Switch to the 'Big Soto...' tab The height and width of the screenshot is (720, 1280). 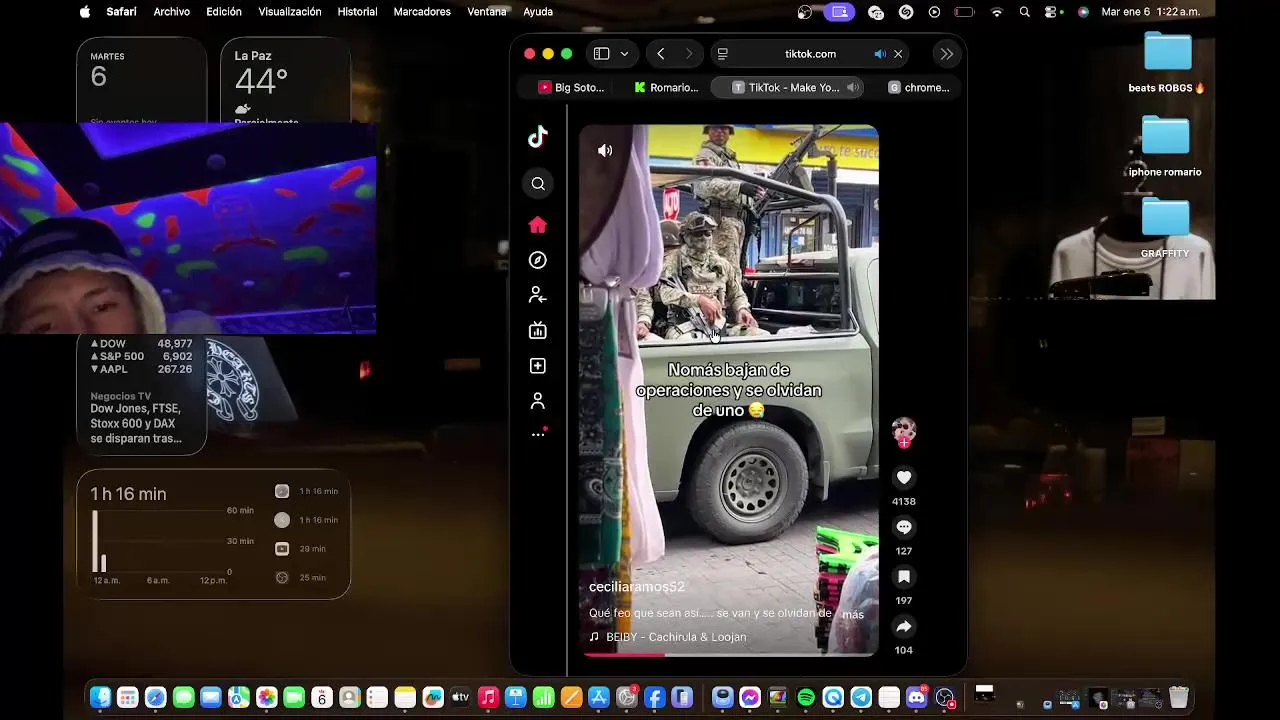click(571, 87)
